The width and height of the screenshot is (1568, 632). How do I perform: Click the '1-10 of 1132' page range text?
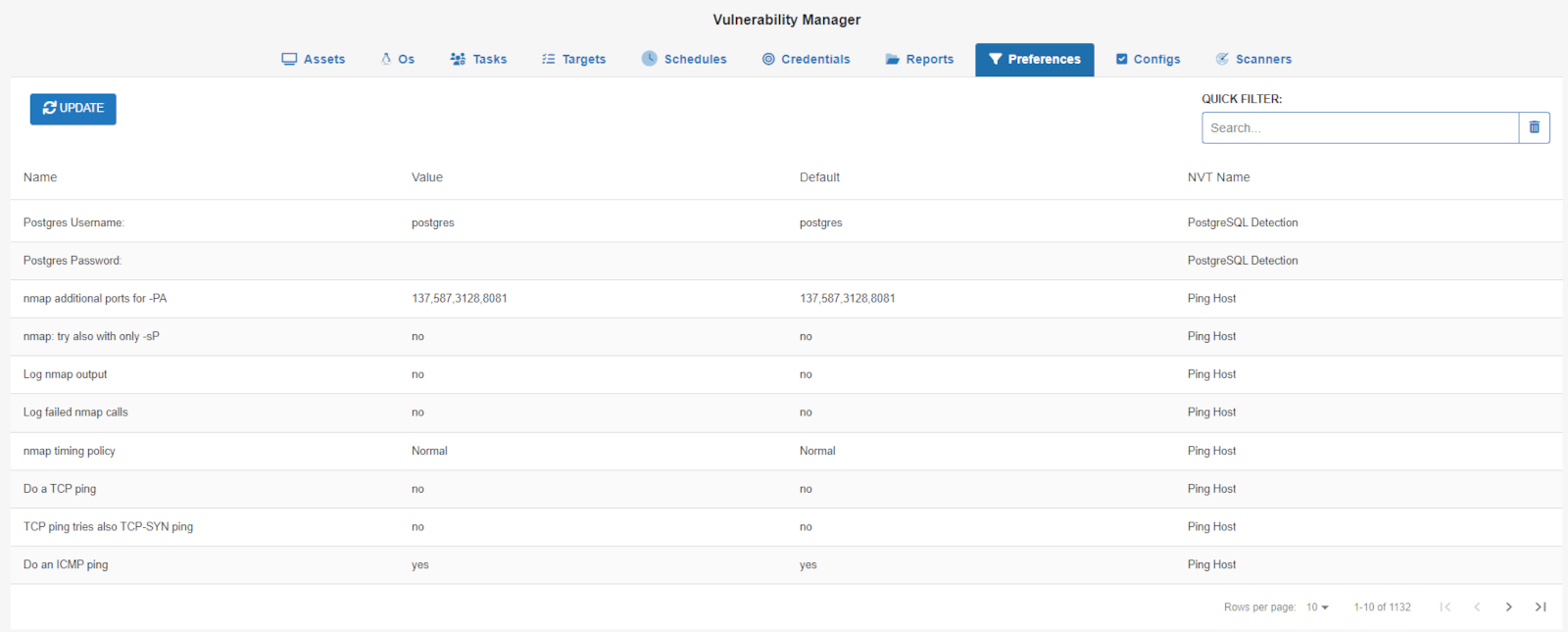(1383, 608)
